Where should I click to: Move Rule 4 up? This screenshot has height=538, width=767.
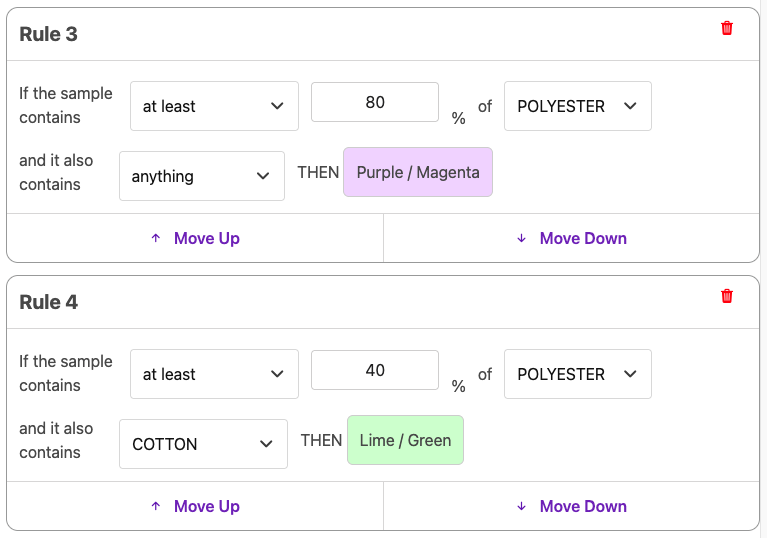point(195,506)
